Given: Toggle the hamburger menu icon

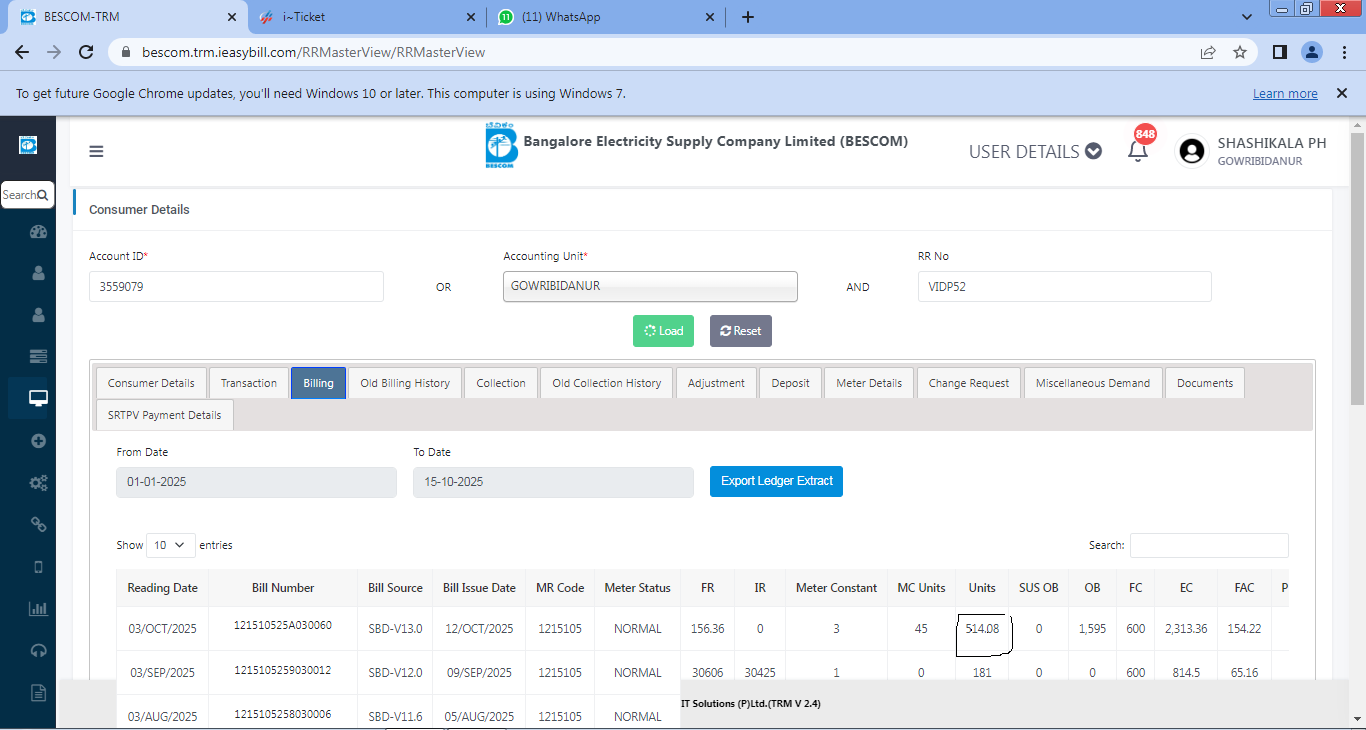Looking at the screenshot, I should click(96, 152).
